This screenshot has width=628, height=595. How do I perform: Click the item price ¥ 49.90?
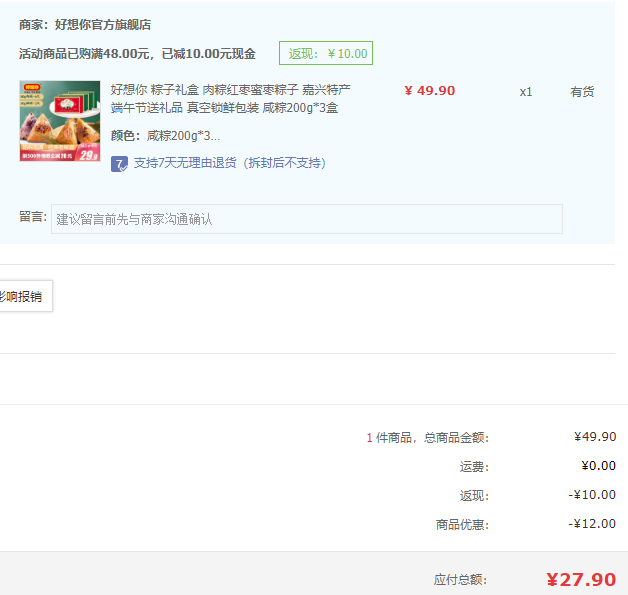[x=430, y=91]
